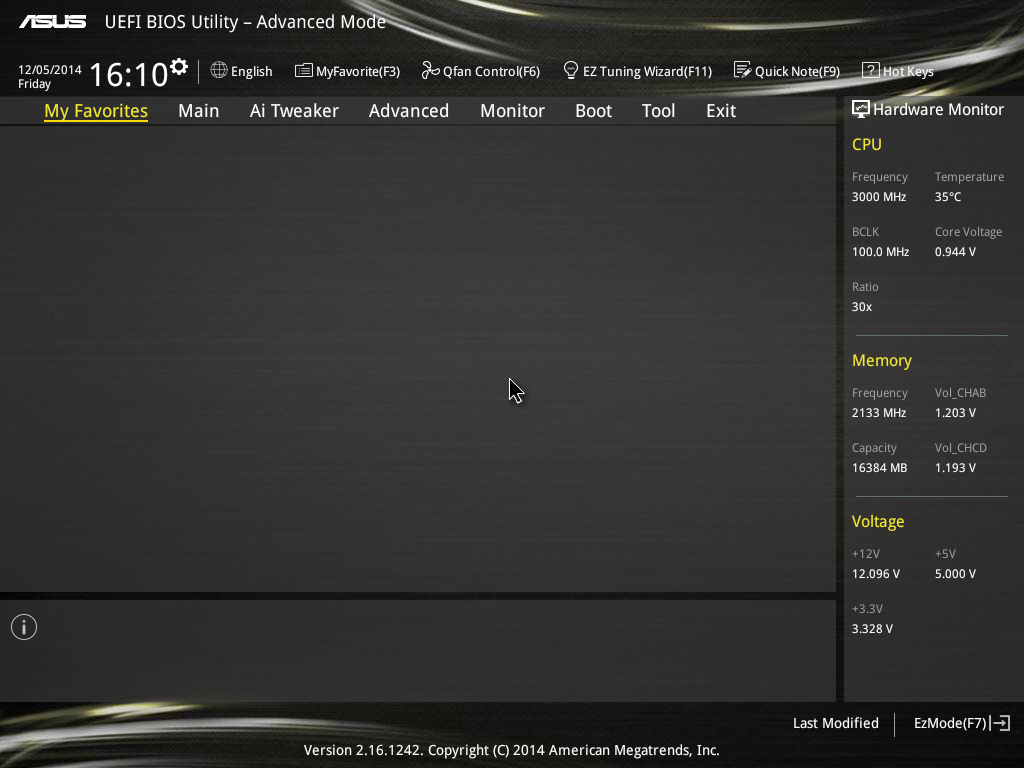Click the CPU section heading
The height and width of the screenshot is (768, 1024).
pos(867,144)
